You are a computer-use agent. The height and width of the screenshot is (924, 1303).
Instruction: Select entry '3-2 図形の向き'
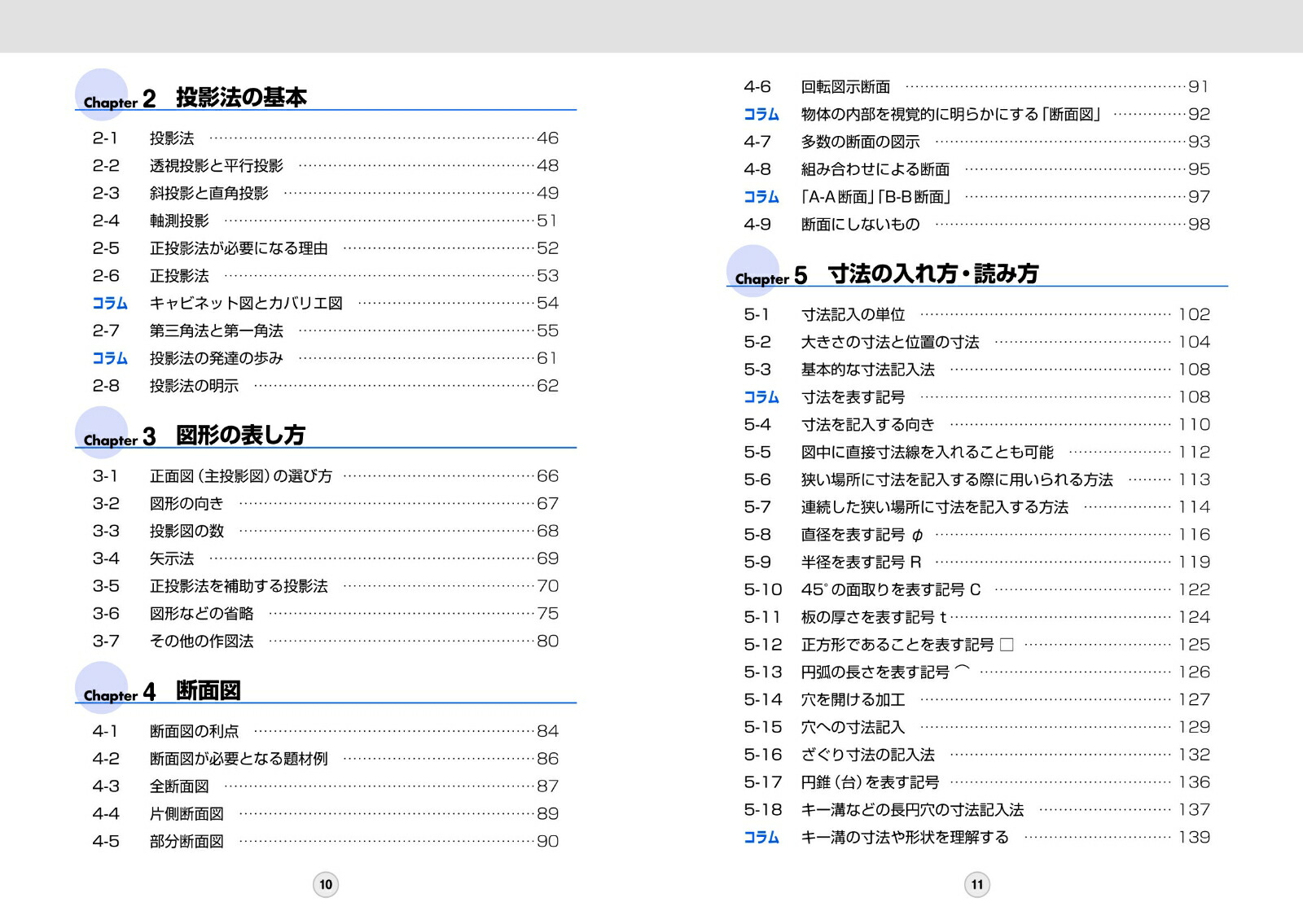click(326, 504)
